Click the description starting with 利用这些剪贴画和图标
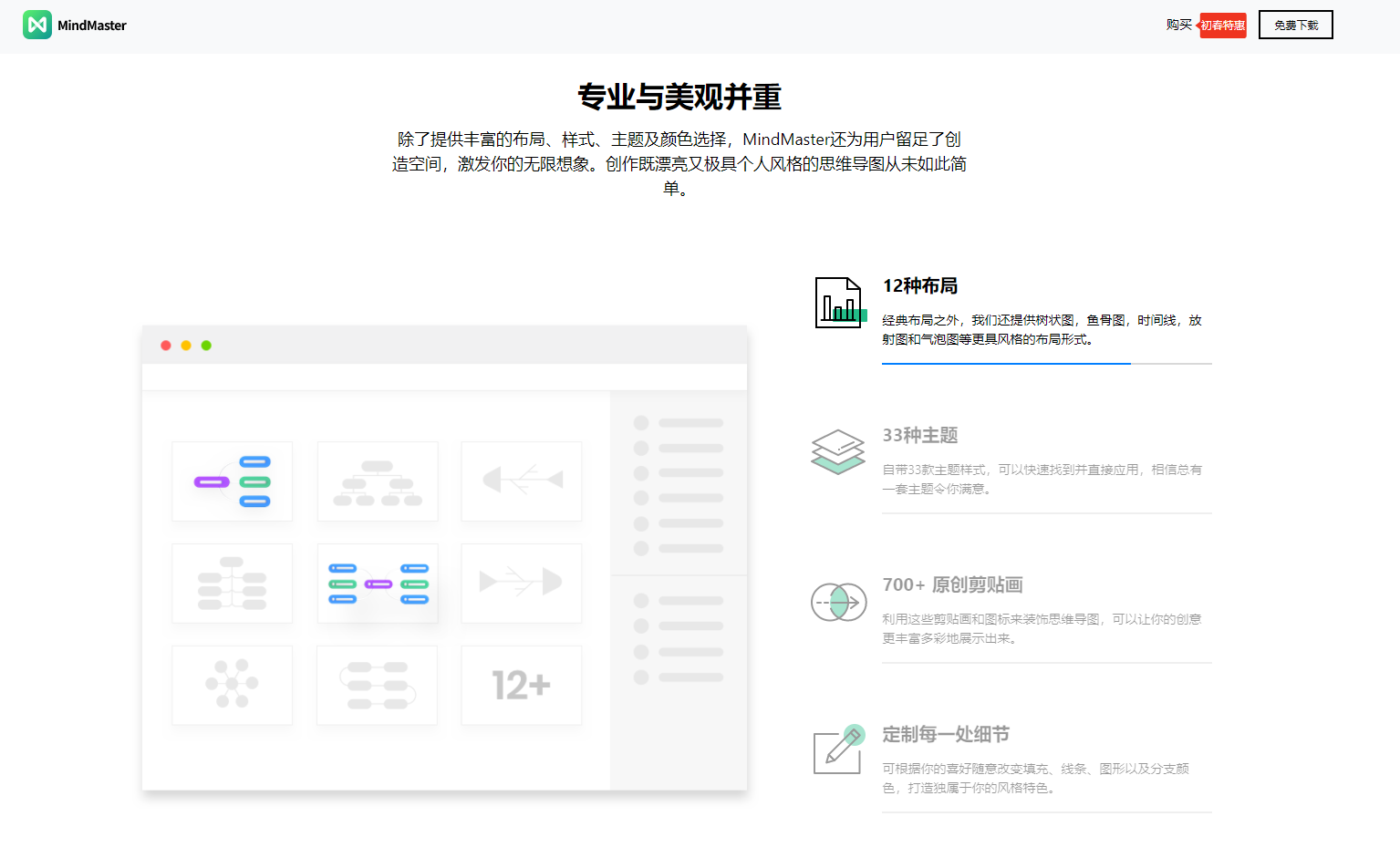Viewport: 1400px width, 858px height. point(1042,628)
